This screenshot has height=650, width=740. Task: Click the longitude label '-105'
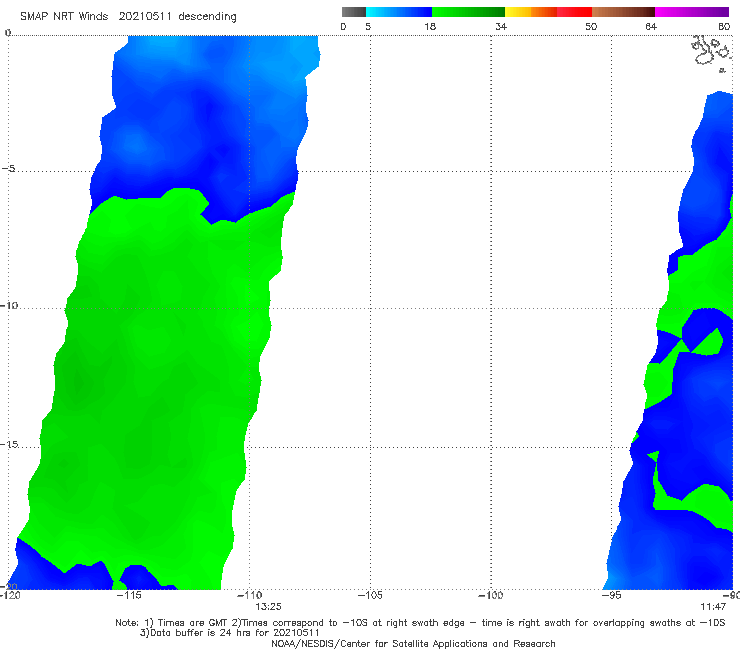point(370,595)
